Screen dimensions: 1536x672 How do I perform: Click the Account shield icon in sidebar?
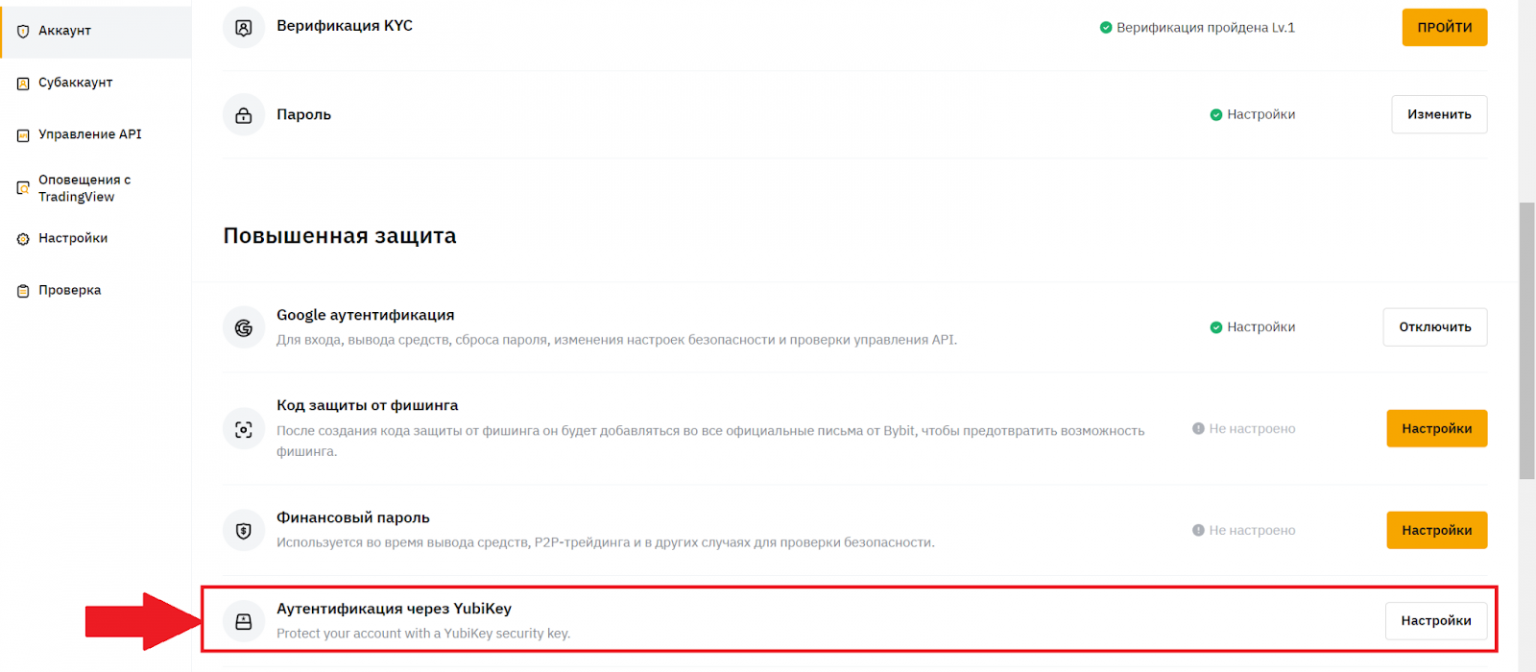click(23, 31)
